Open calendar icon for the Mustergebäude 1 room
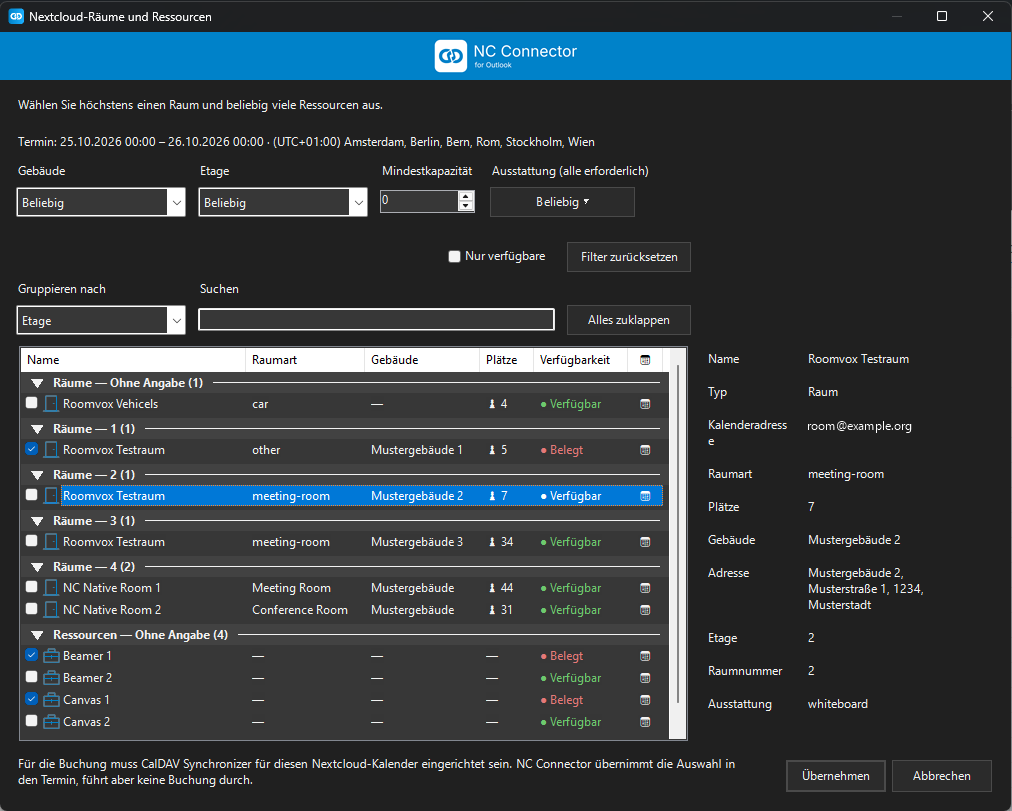Screen dimensions: 1012x811 tap(645, 450)
